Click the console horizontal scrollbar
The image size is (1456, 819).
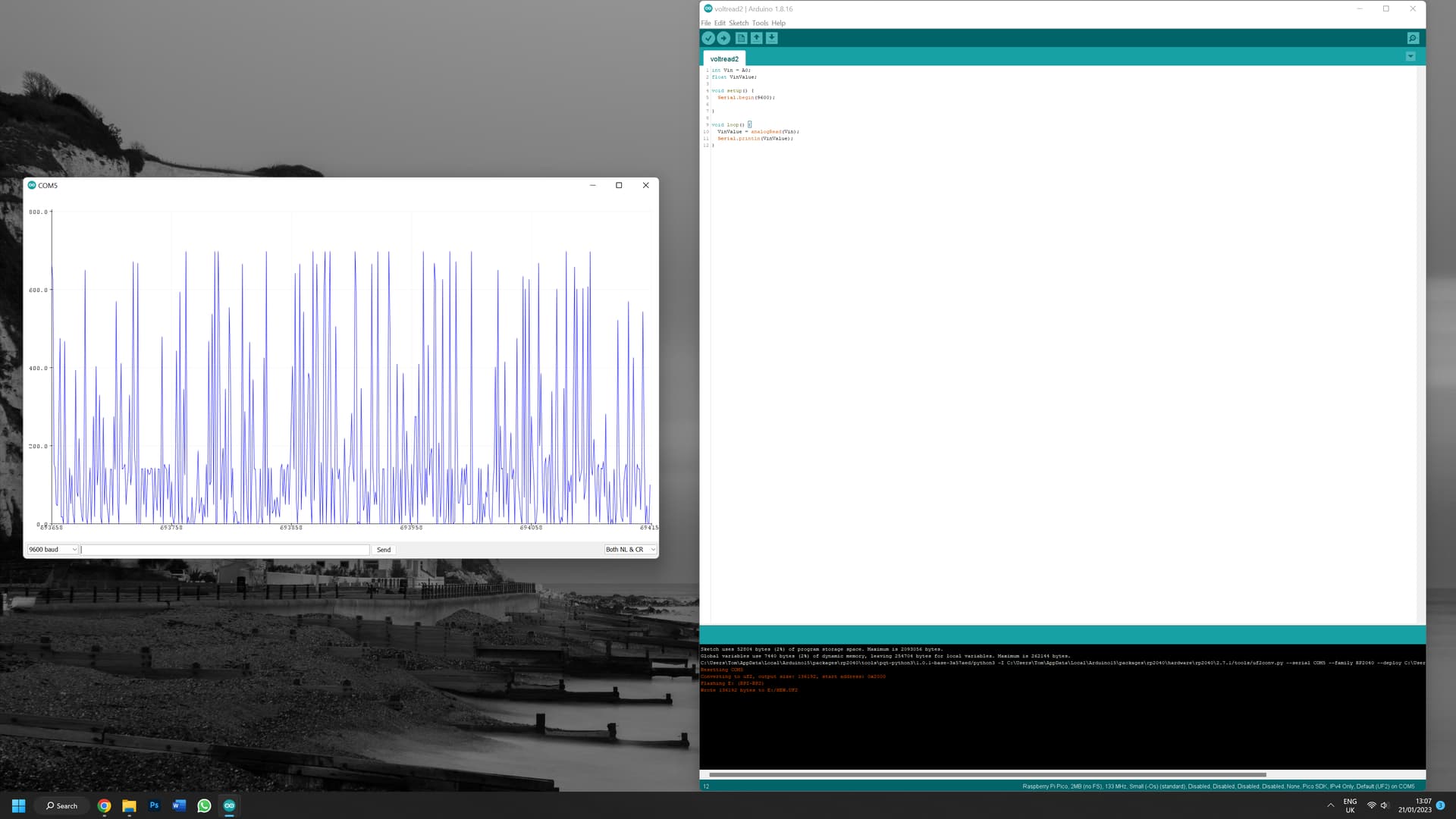(986, 774)
